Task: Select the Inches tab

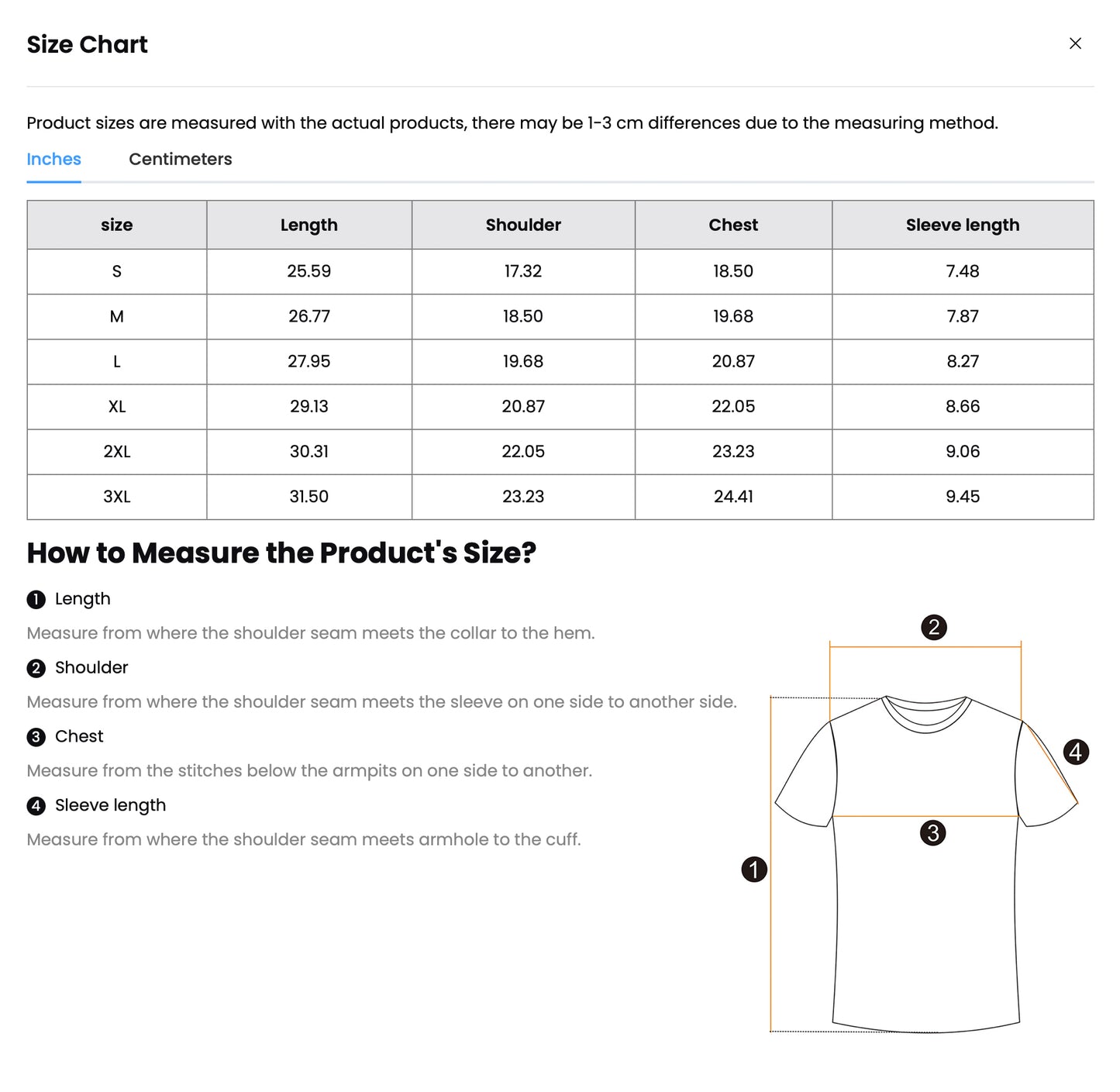Action: click(53, 159)
